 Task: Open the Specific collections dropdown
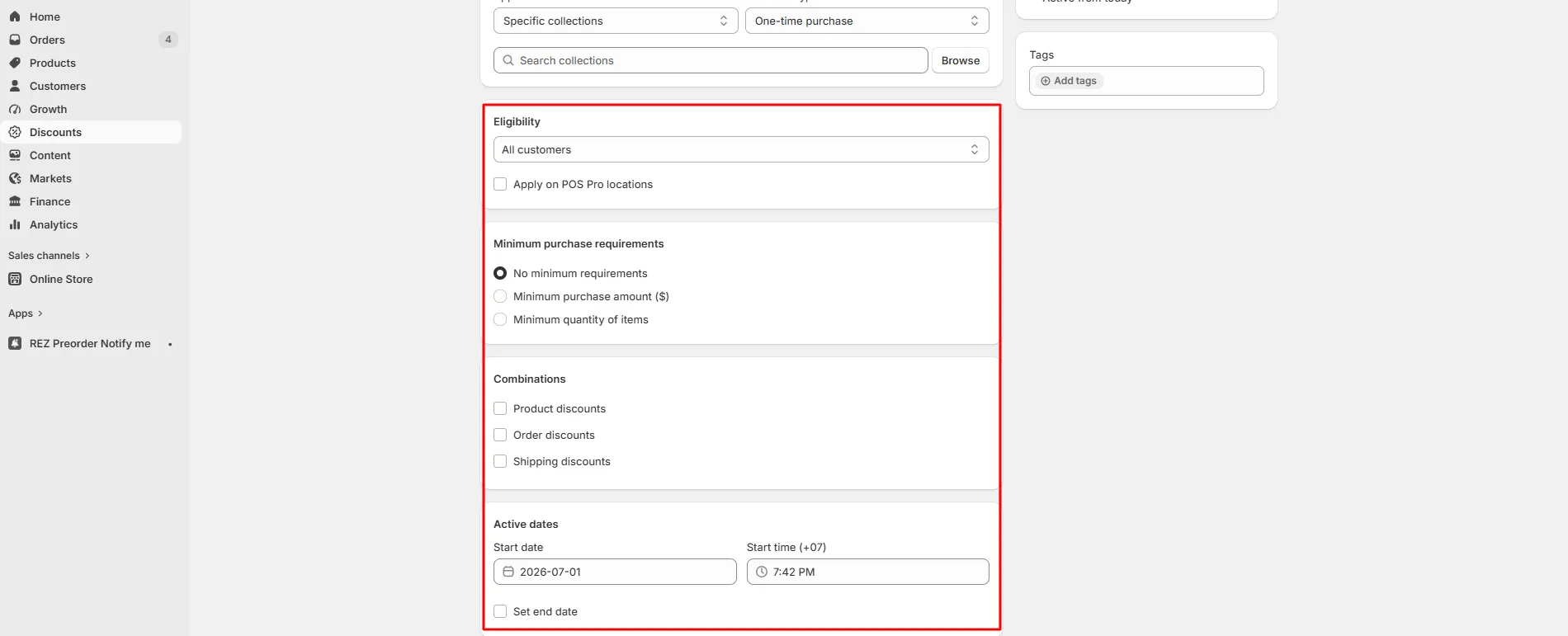pyautogui.click(x=616, y=21)
